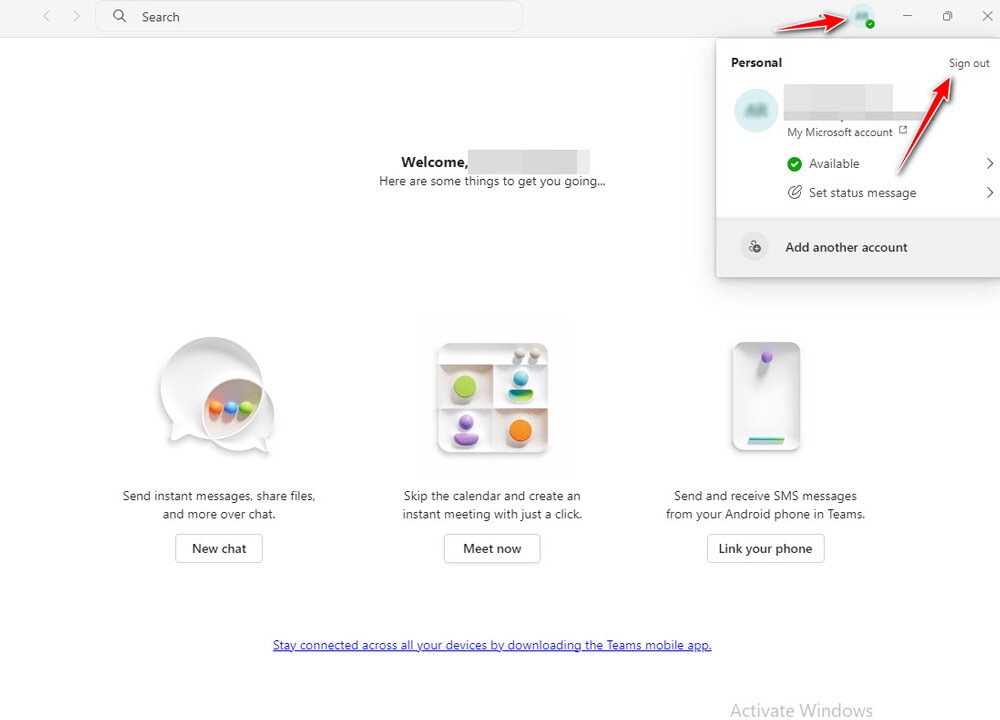Screen dimensions: 1000x720
Task: Click the large profile picture in account panel
Action: pyautogui.click(x=756, y=110)
